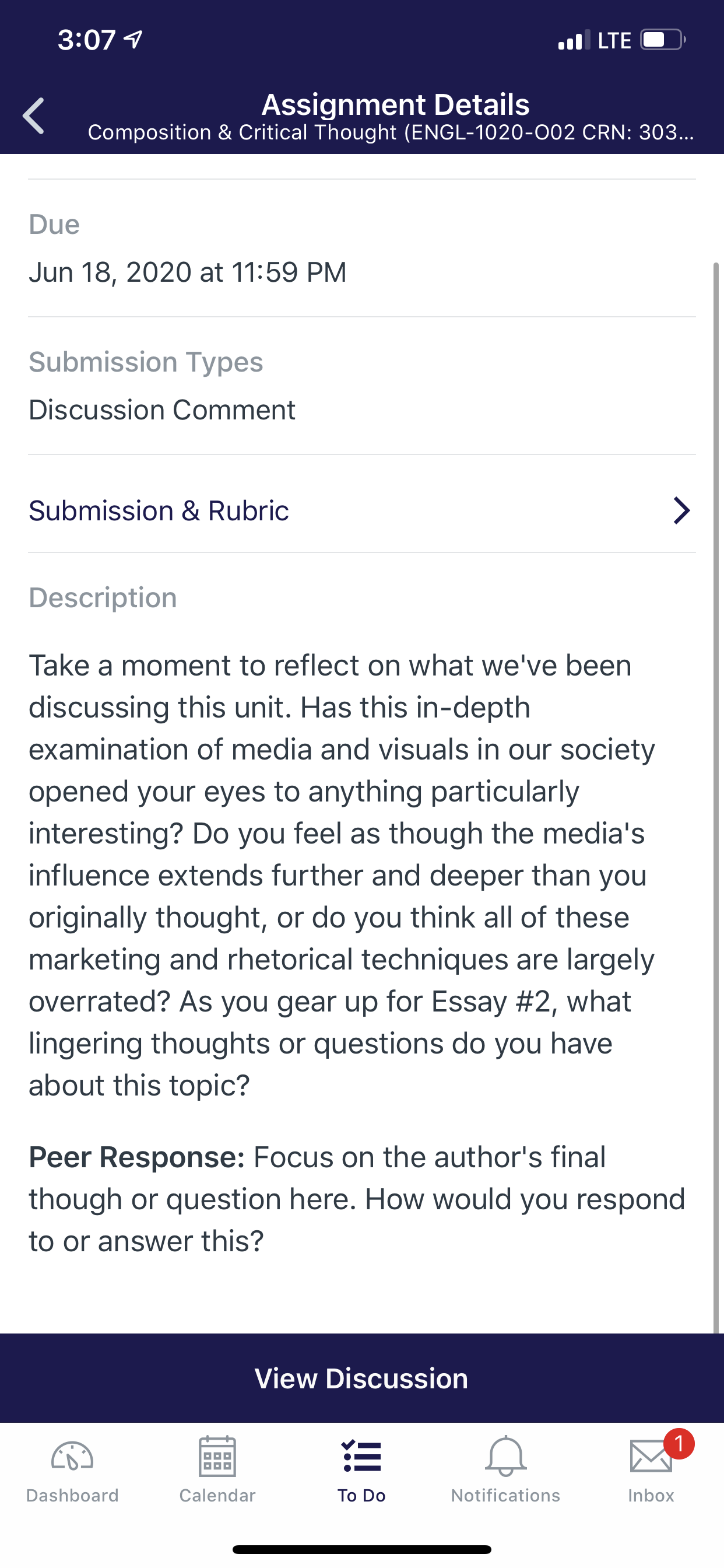Tap the Assignment Details title
Screen dimensions: 724x1568
point(395,104)
